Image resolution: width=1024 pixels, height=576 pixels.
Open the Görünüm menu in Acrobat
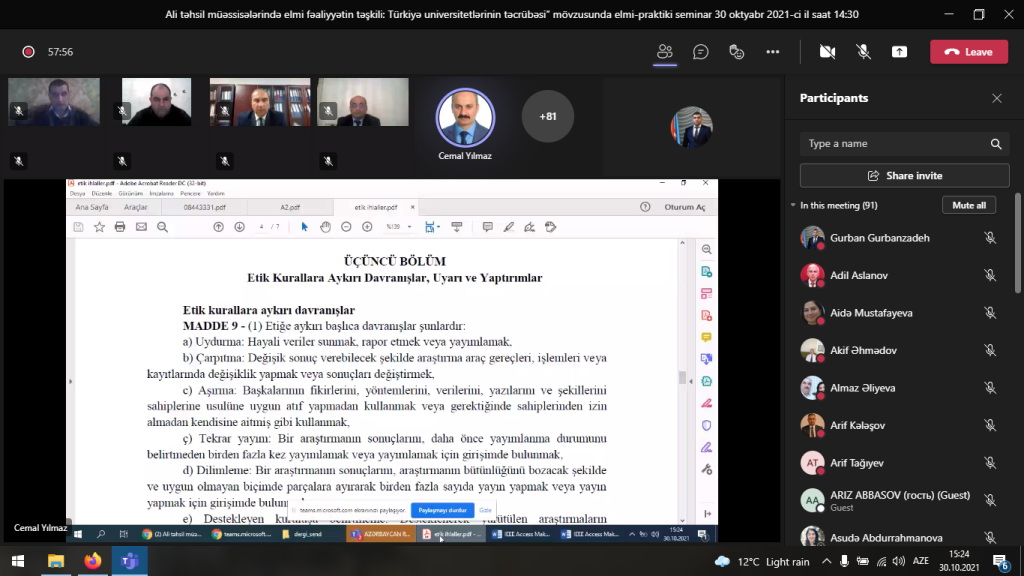click(131, 193)
